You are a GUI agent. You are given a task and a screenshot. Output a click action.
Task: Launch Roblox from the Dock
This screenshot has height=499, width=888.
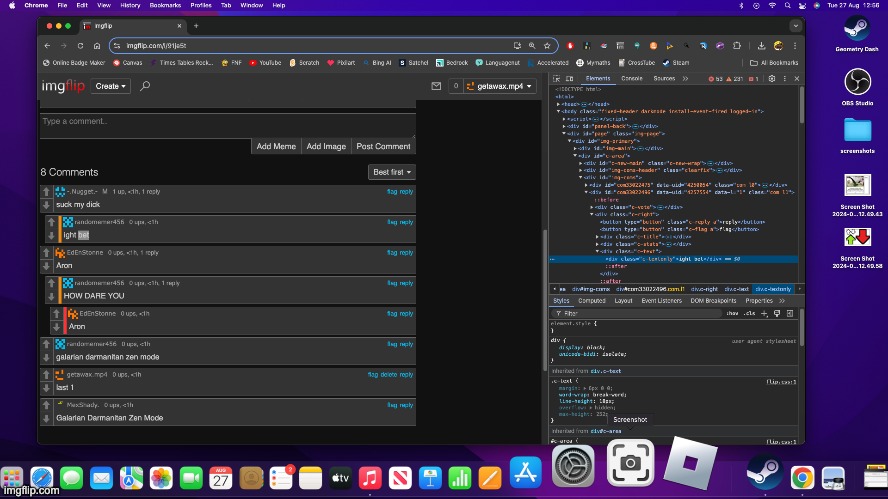click(x=690, y=463)
